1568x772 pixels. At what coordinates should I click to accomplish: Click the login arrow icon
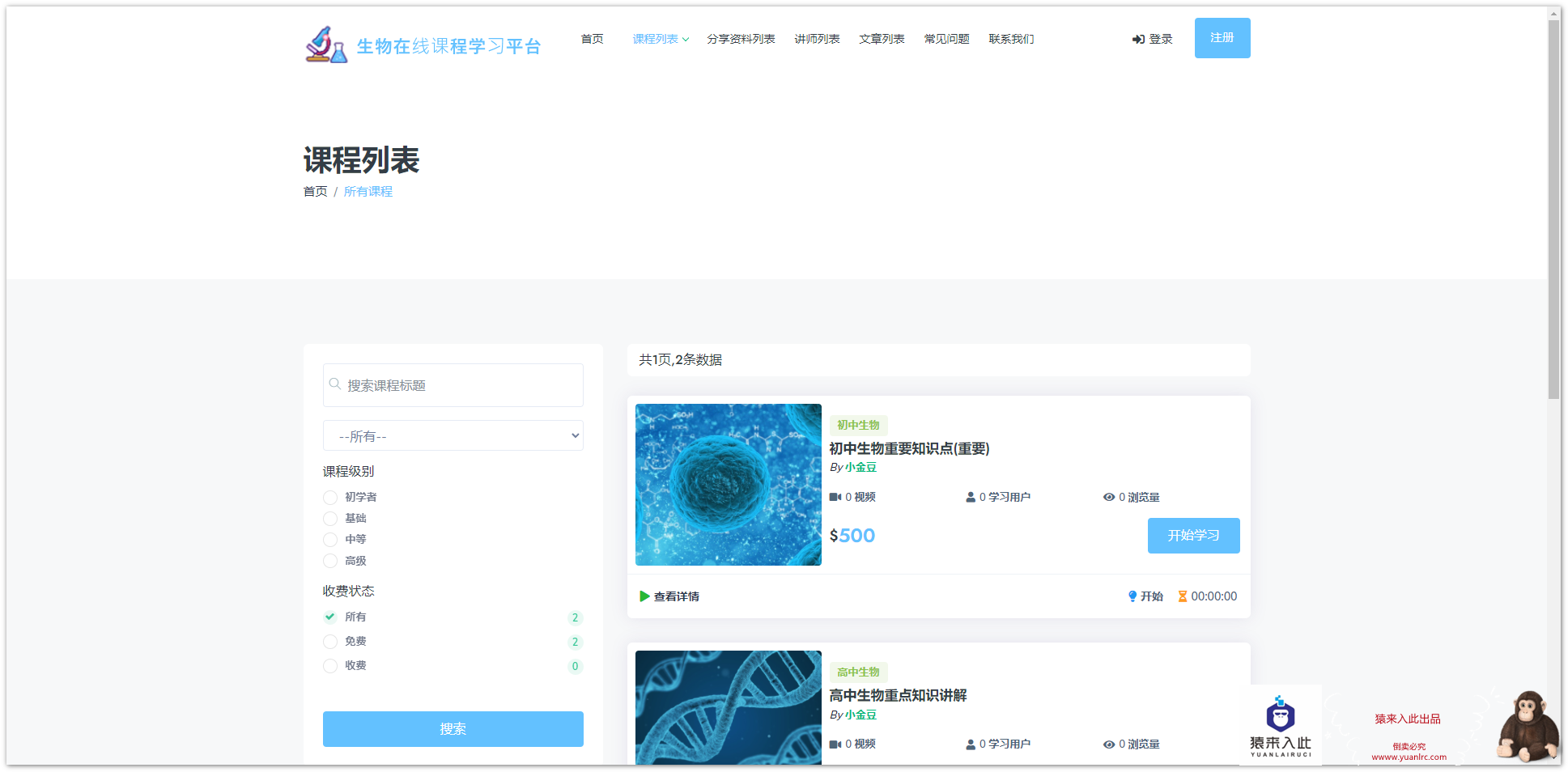[x=1138, y=40]
